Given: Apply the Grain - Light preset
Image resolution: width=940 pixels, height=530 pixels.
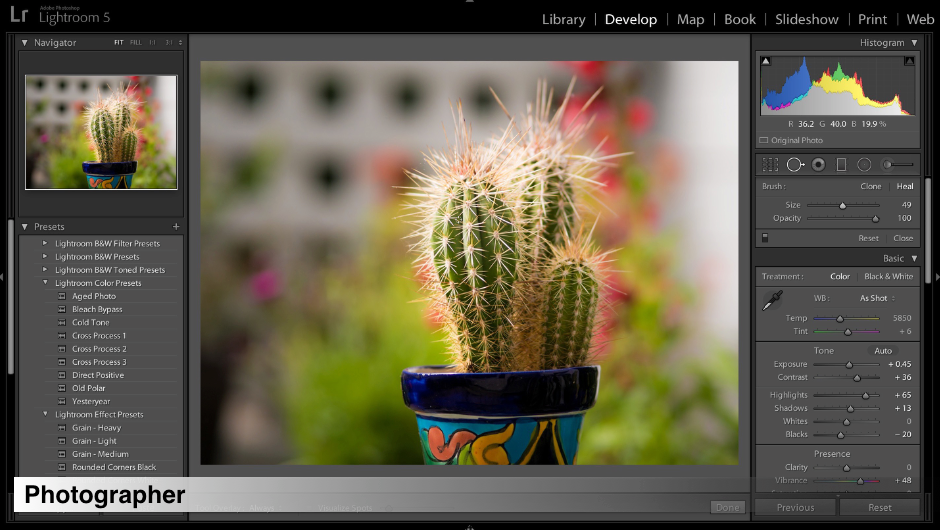Looking at the screenshot, I should point(94,441).
